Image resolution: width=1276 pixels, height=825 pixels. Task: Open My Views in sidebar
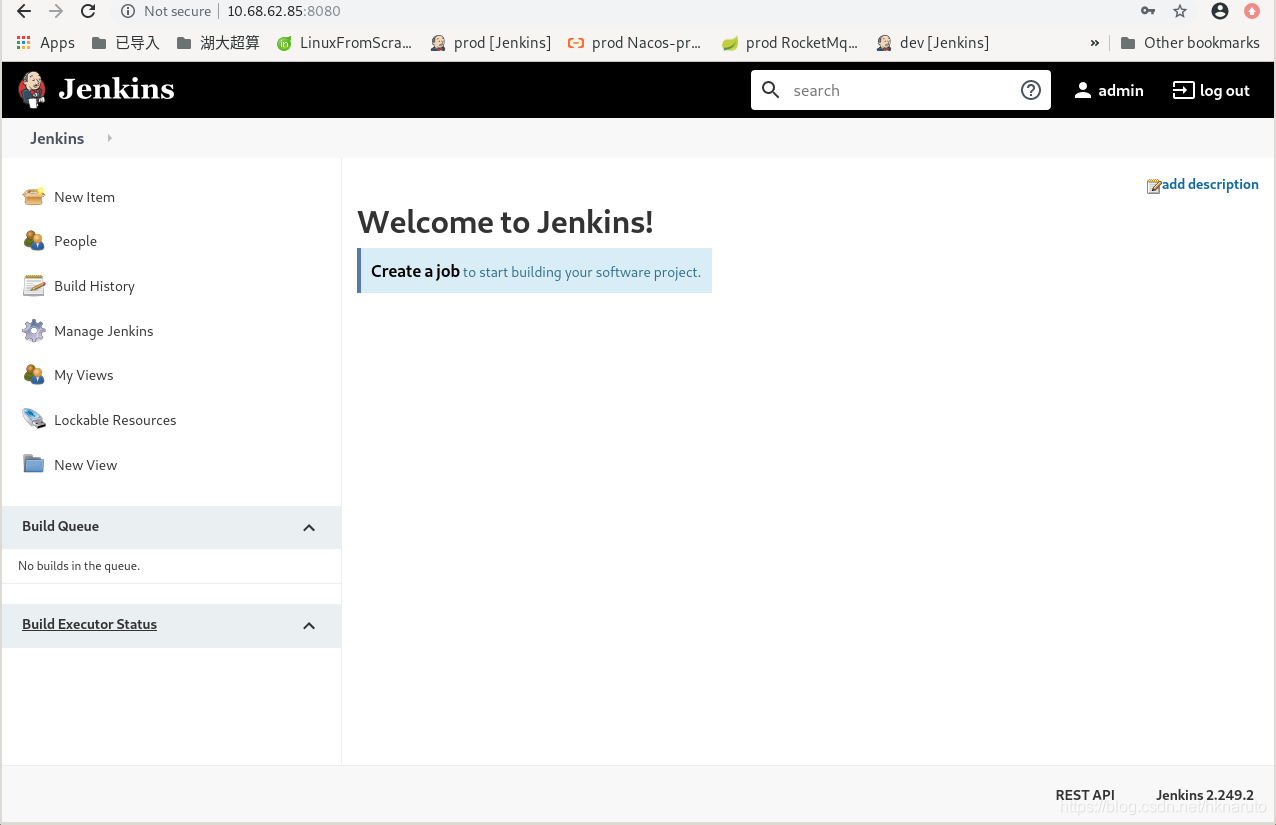[x=84, y=375]
